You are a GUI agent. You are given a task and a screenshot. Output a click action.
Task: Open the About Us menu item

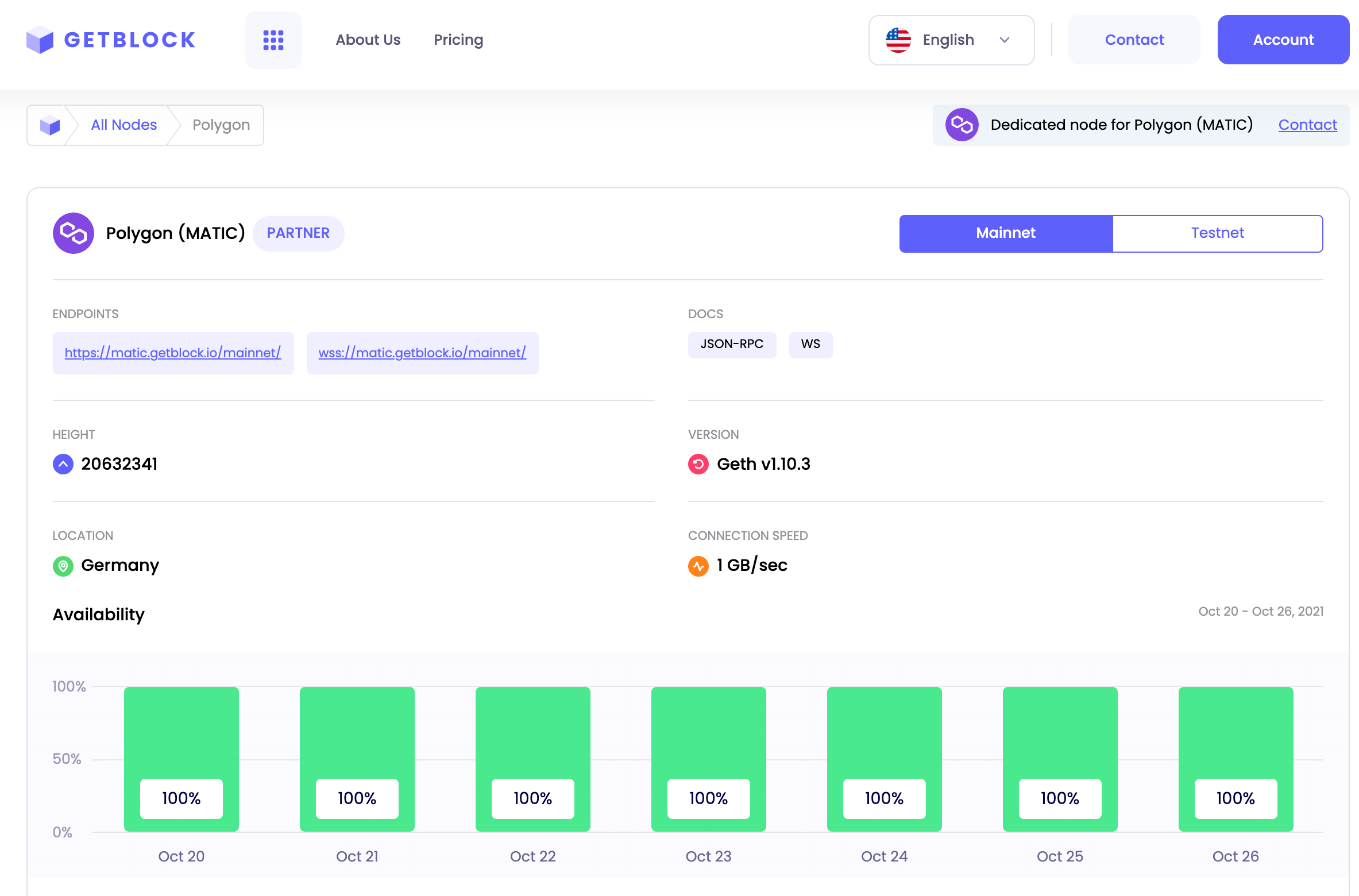tap(368, 40)
